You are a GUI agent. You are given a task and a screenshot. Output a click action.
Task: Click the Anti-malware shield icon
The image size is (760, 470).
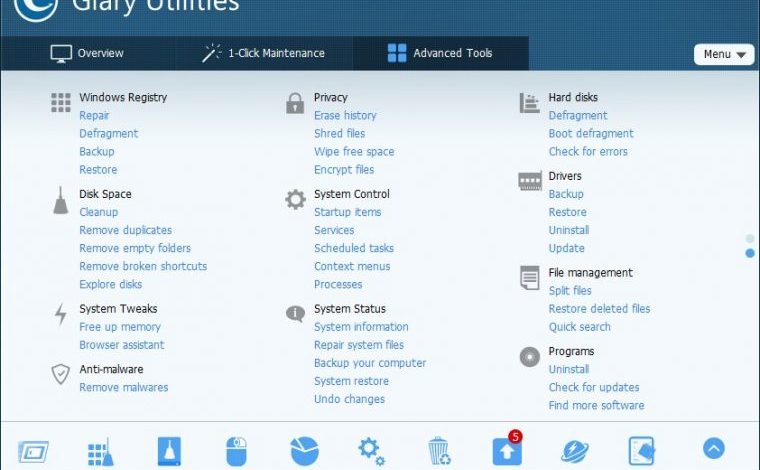(61, 375)
